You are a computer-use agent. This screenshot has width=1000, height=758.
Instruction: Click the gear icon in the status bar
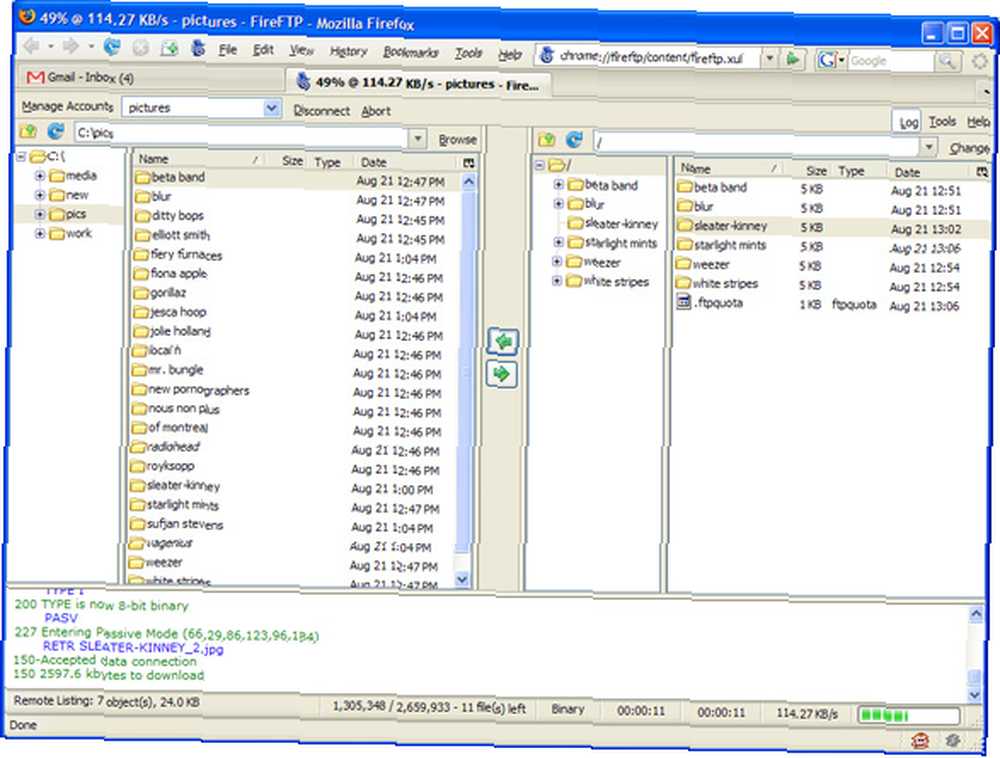953,740
